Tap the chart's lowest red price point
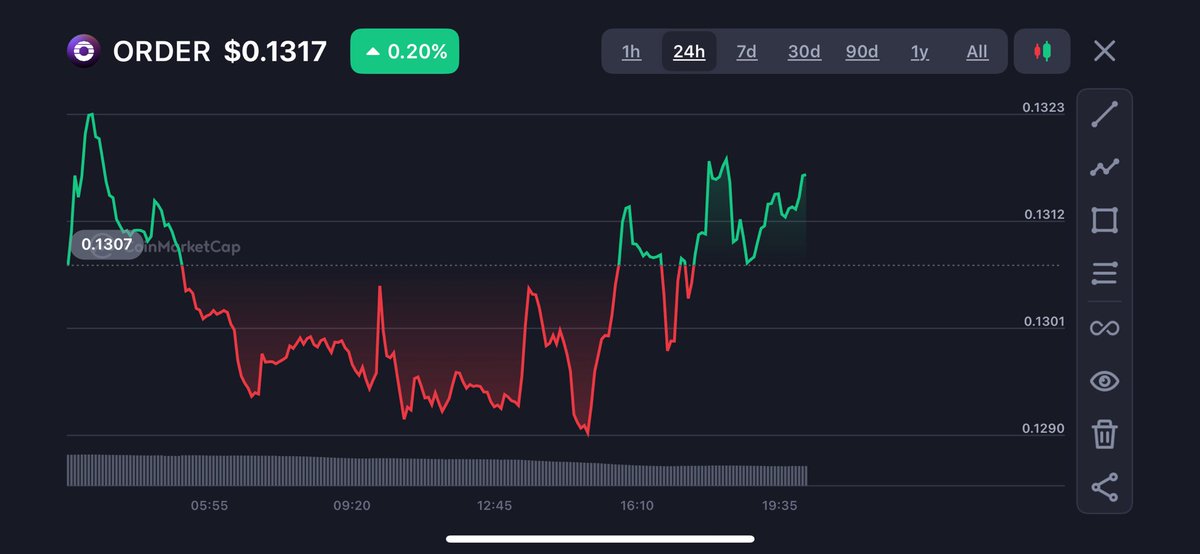This screenshot has width=1200, height=554. (x=588, y=434)
